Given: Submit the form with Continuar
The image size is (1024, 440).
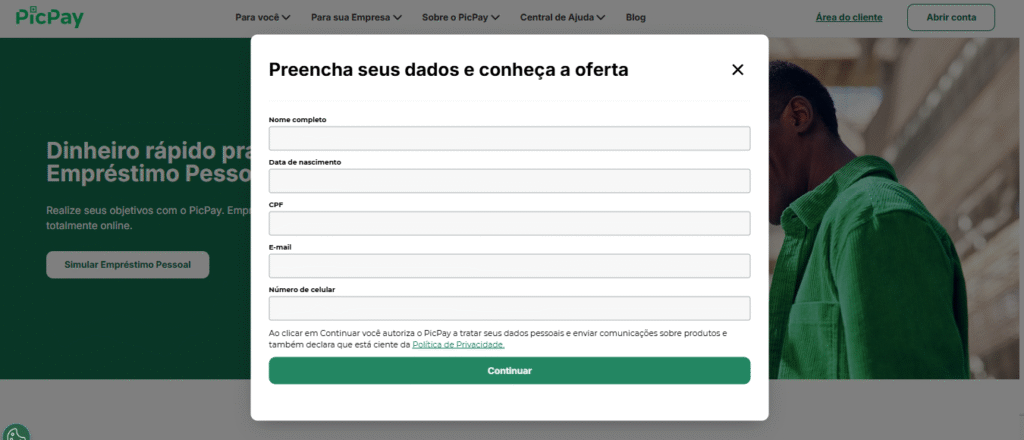Looking at the screenshot, I should pyautogui.click(x=509, y=370).
